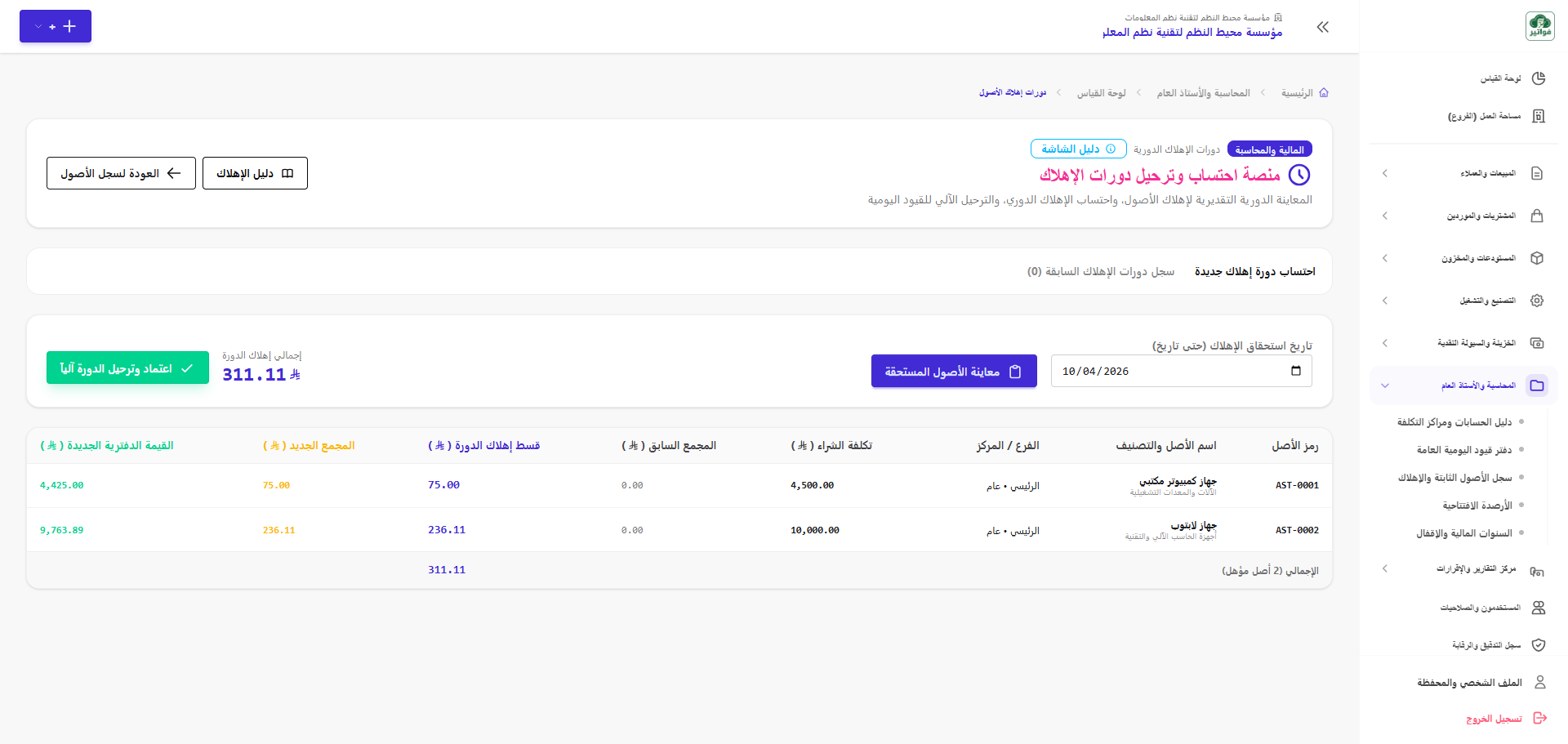Click audit log shield icon
Screen dimensions: 1568x744
1539,645
